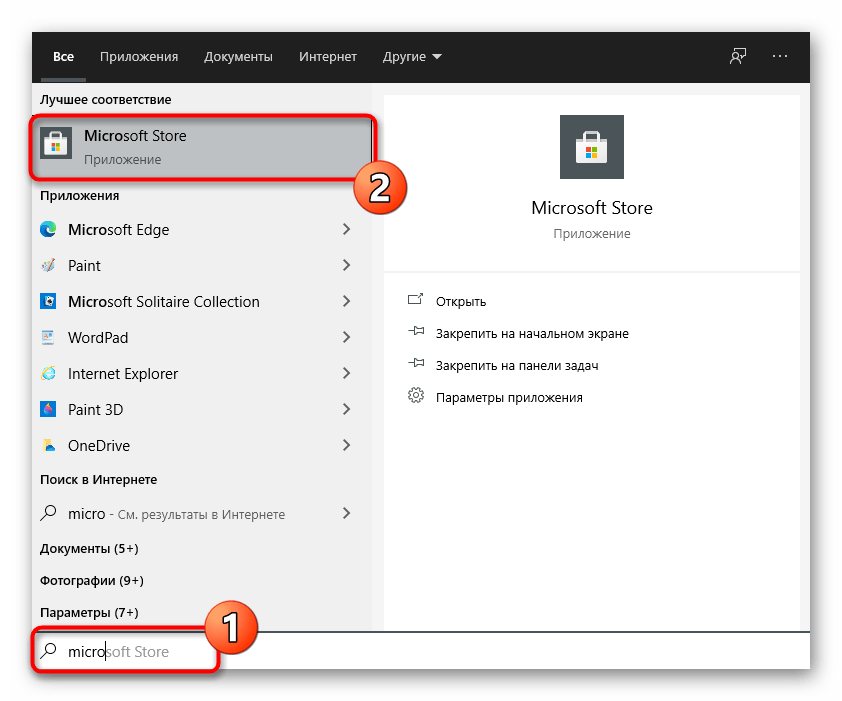Click the Microsoft Solitaire Collection icon
Screen dimensions: 842x701
(48, 302)
